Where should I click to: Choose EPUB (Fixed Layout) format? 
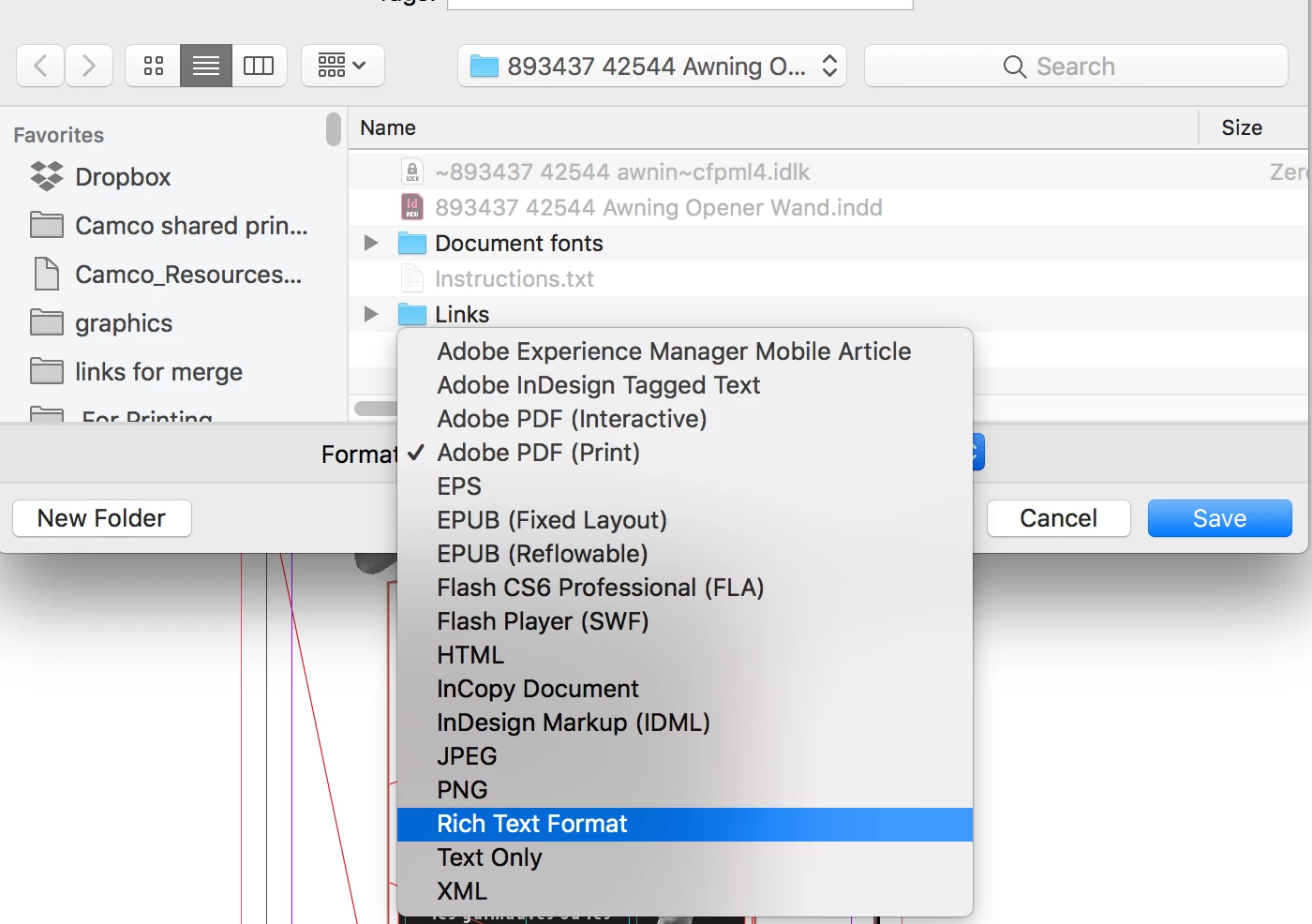[685, 520]
